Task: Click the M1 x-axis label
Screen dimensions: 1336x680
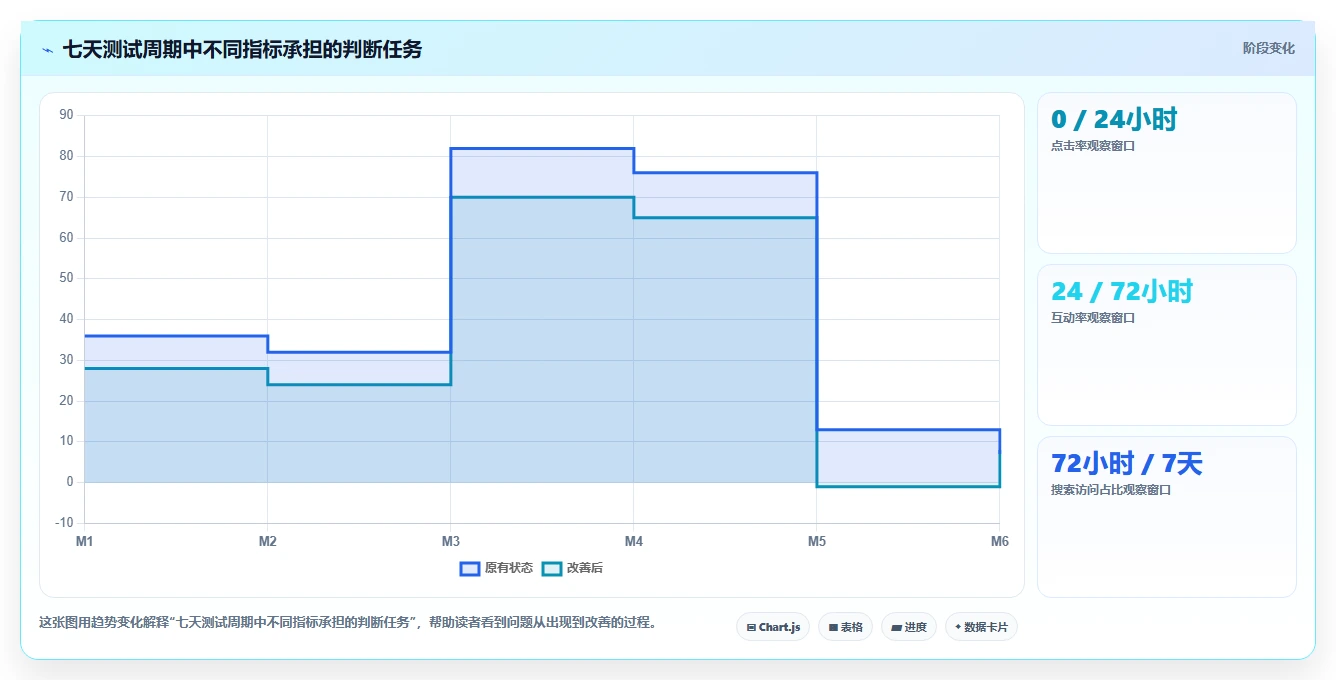Action: [x=84, y=541]
